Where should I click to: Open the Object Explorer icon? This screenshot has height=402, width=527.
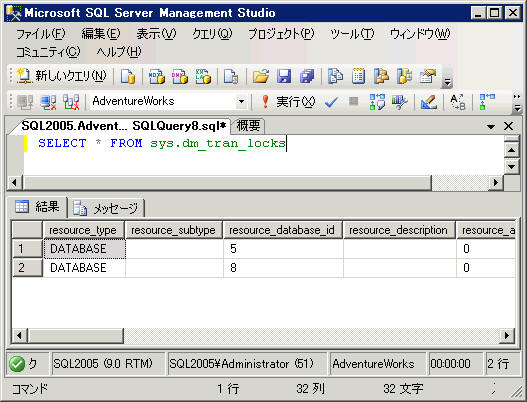click(x=381, y=76)
